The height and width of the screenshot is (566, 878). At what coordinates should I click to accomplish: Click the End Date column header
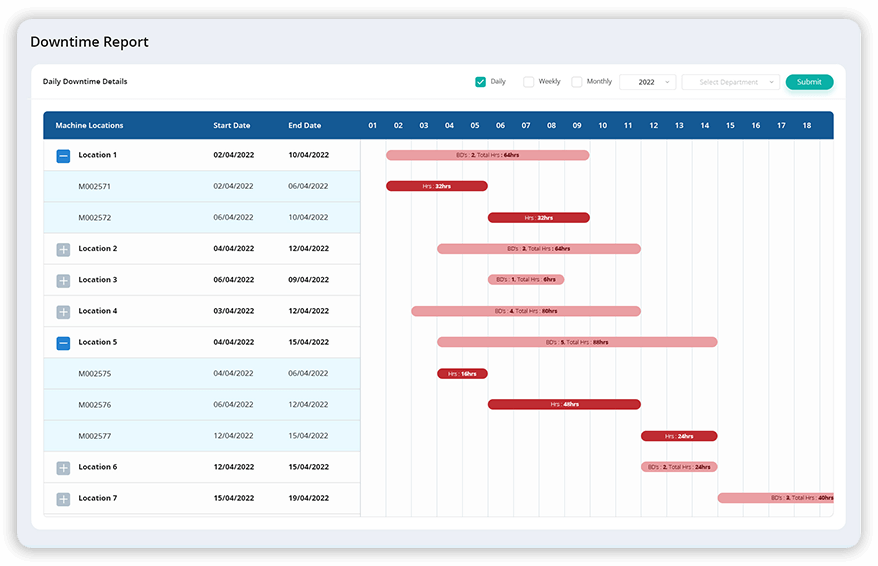point(304,126)
